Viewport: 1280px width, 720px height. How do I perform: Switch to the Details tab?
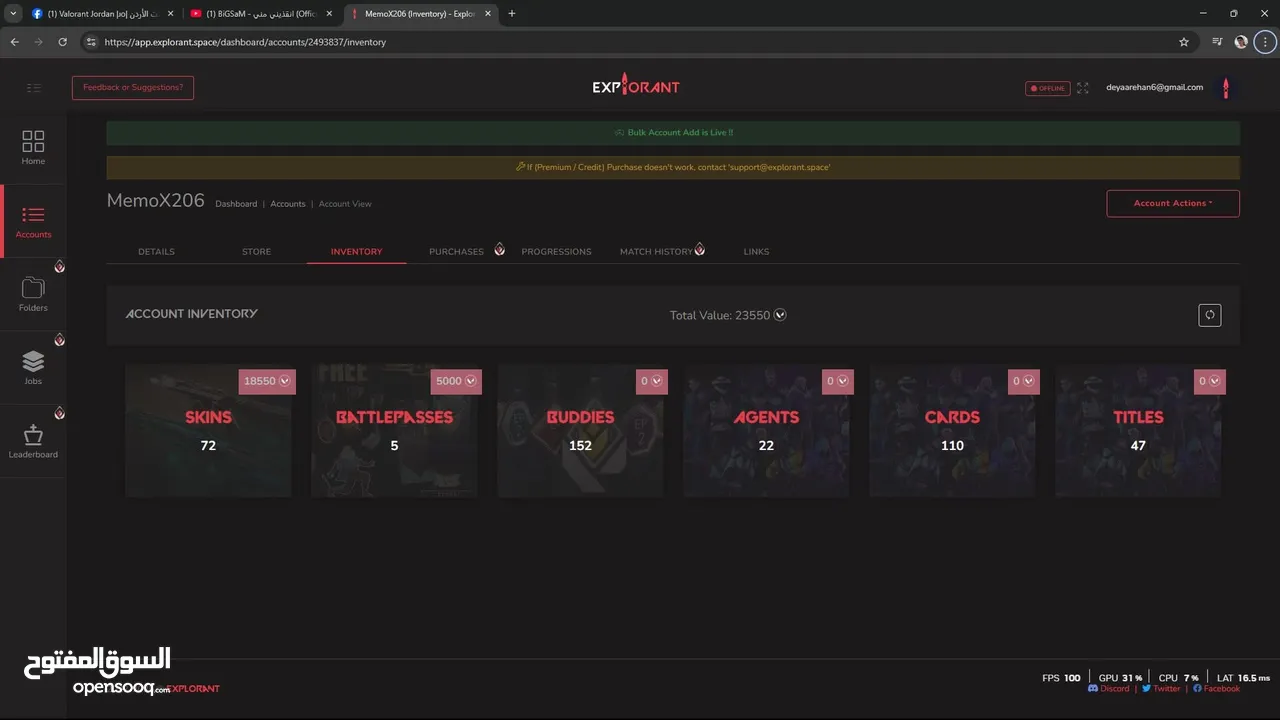(x=156, y=252)
